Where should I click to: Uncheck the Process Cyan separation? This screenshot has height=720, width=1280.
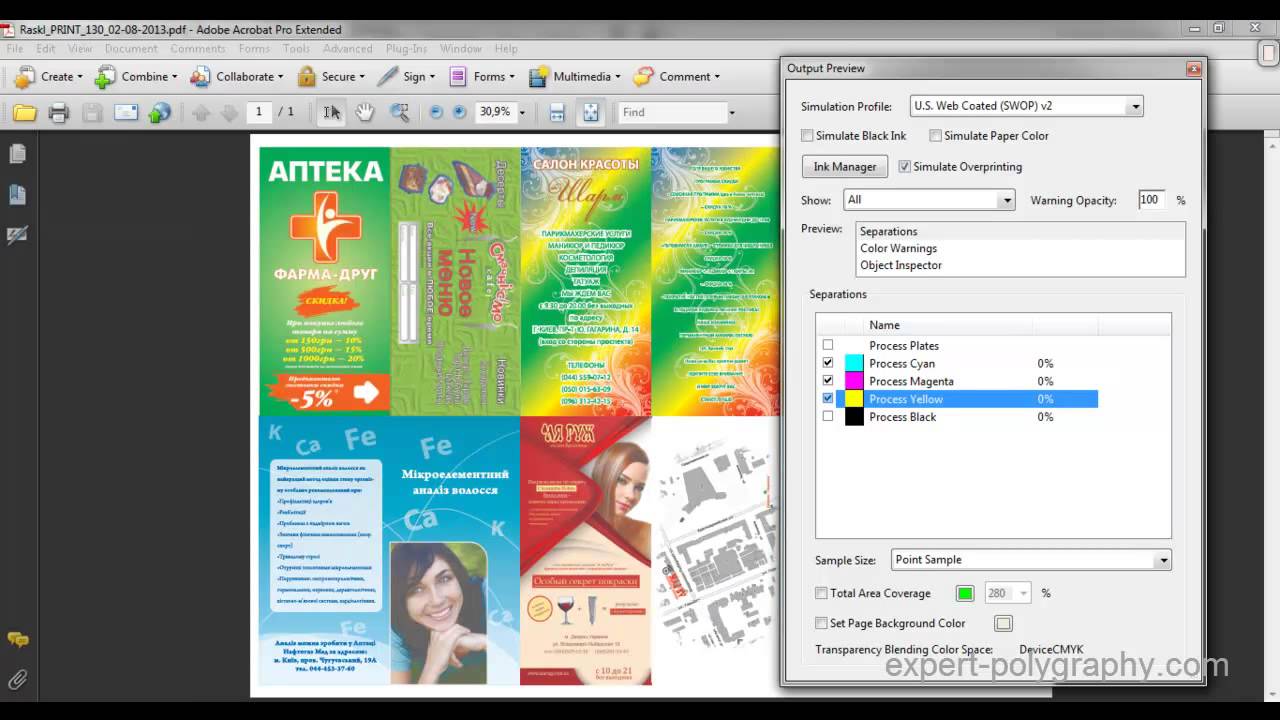tap(827, 363)
